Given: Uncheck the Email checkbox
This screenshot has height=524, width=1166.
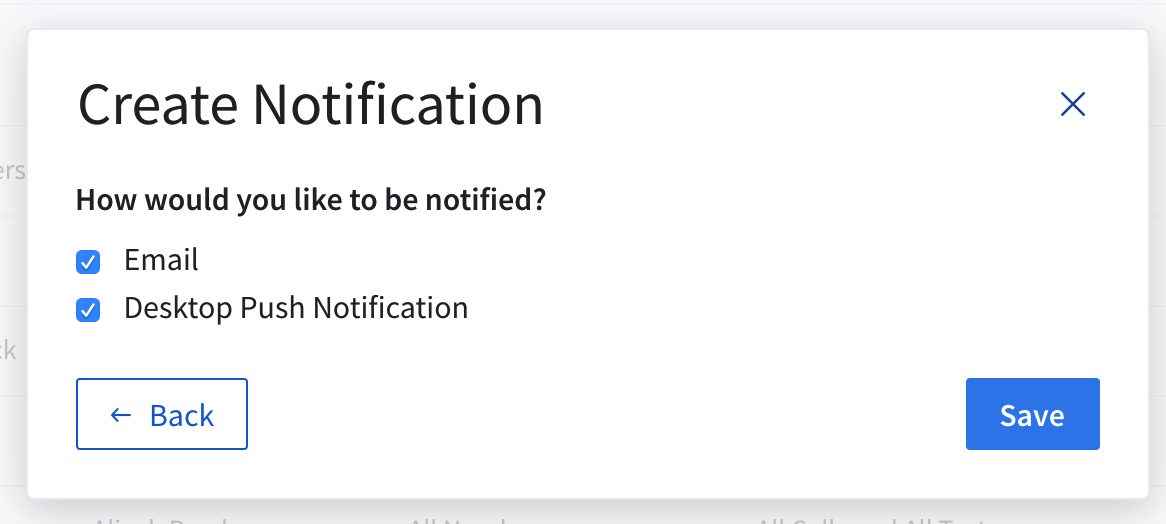Looking at the screenshot, I should pyautogui.click(x=88, y=262).
